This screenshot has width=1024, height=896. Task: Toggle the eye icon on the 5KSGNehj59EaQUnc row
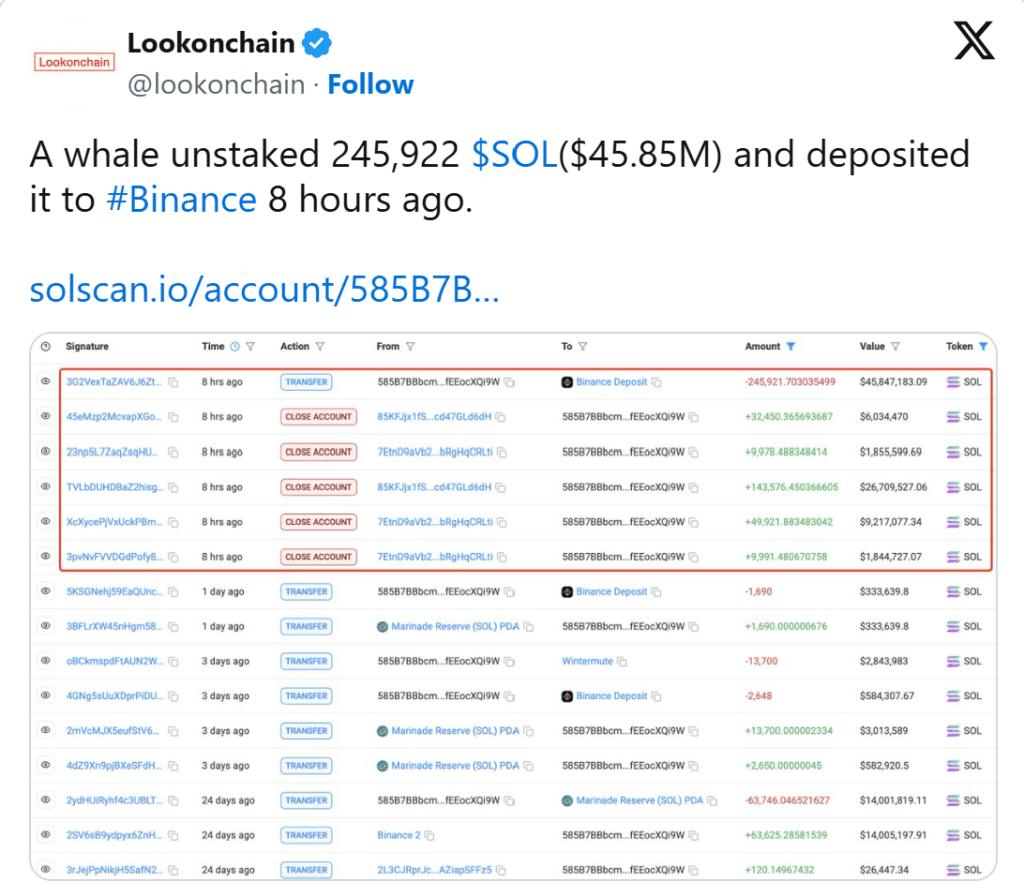[x=45, y=592]
